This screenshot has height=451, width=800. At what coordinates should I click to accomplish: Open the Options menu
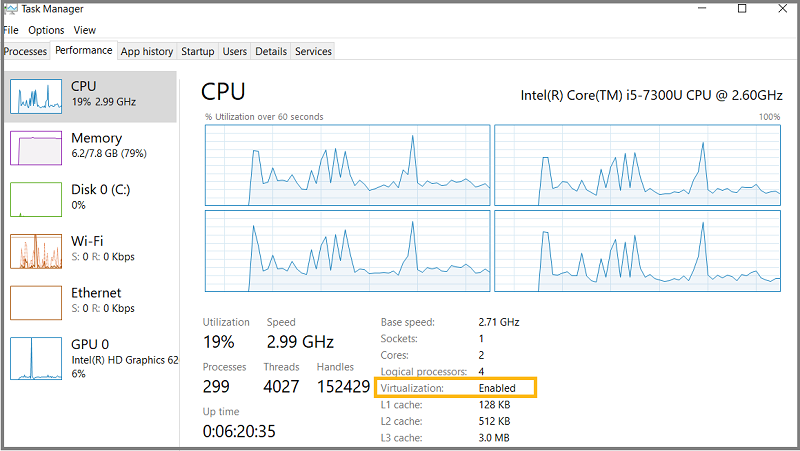tap(46, 30)
